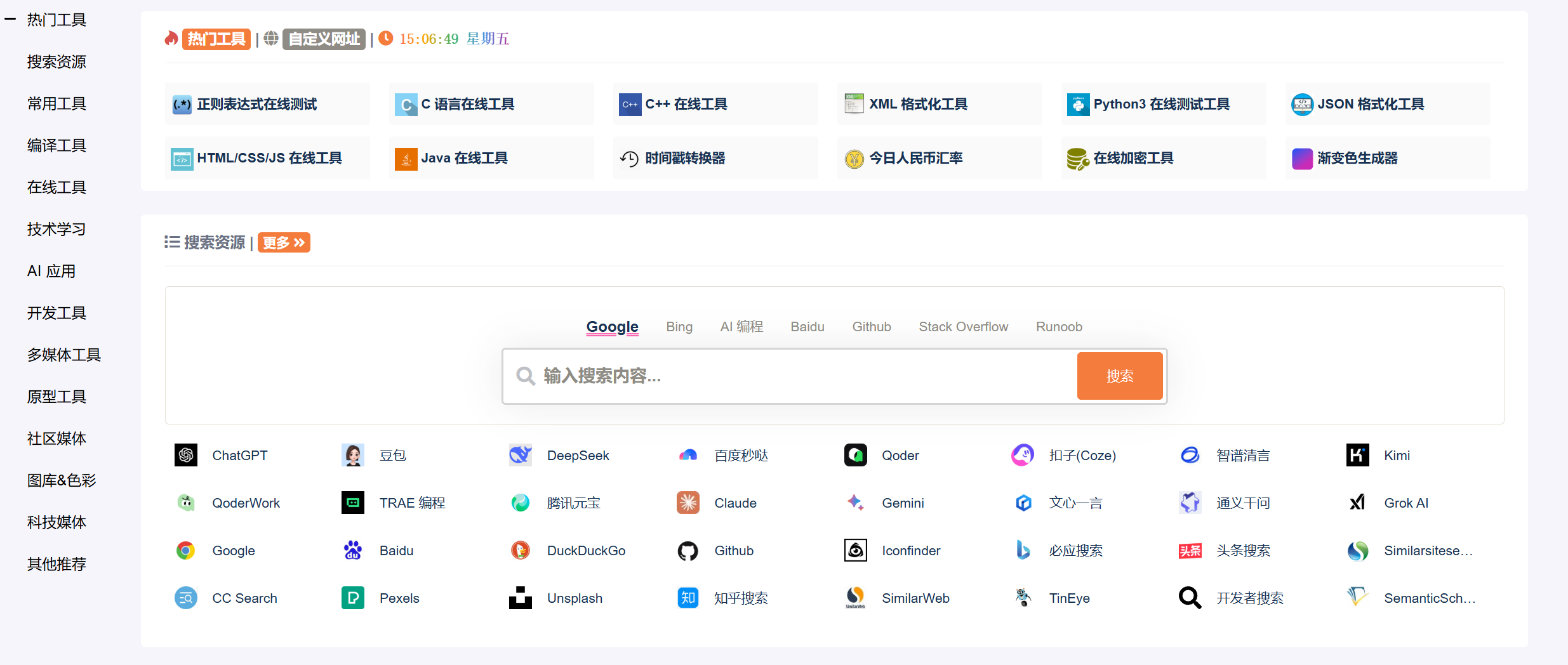Choose the Github search tab
1568x665 pixels.
(872, 327)
